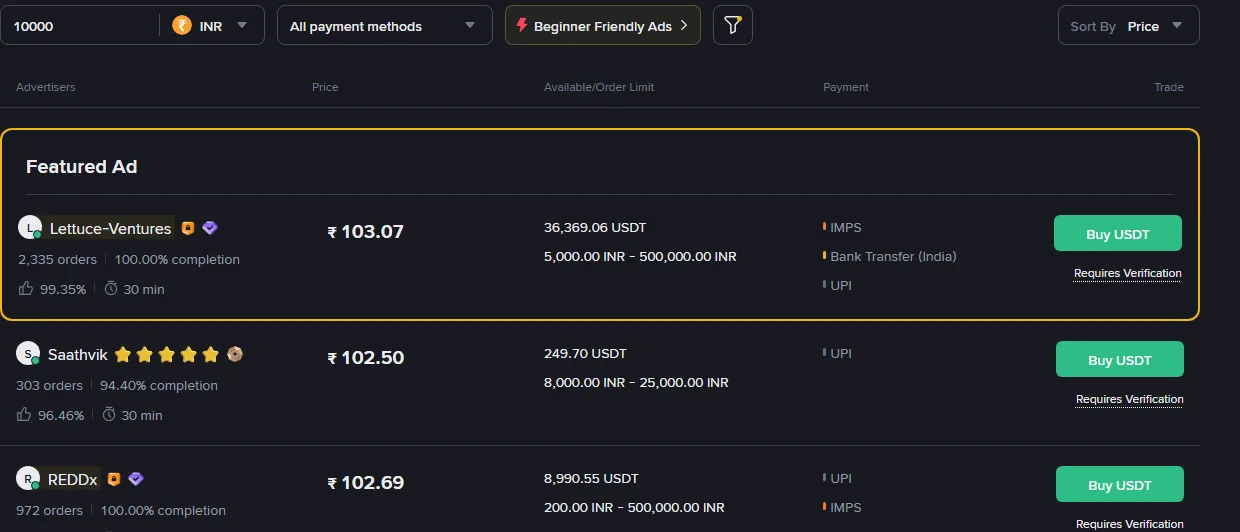Click the Lettuce-Ventures advertiser name
Image resolution: width=1240 pixels, height=532 pixels.
click(x=111, y=229)
